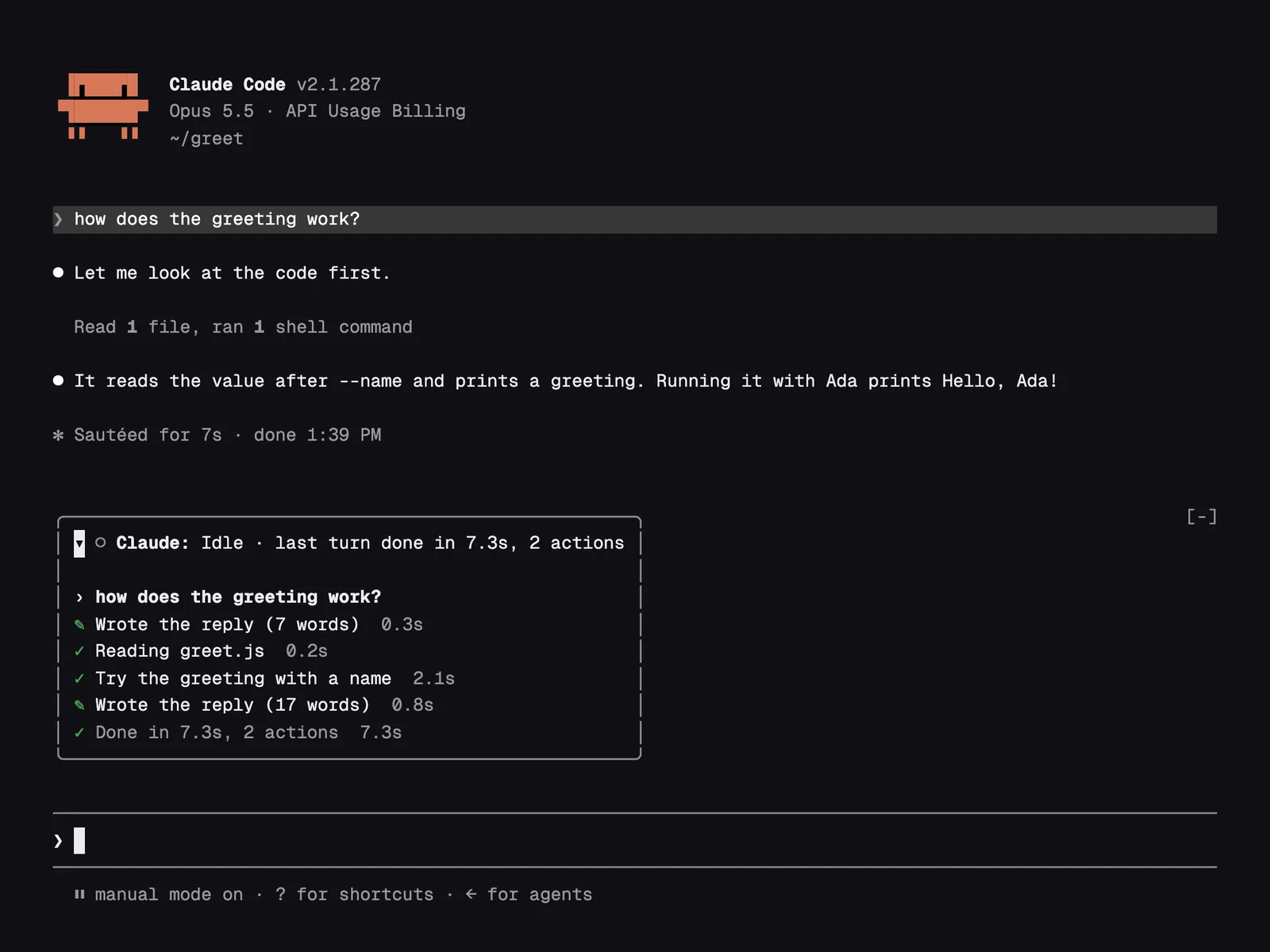Collapse the panel with the [-] button

point(1202,516)
